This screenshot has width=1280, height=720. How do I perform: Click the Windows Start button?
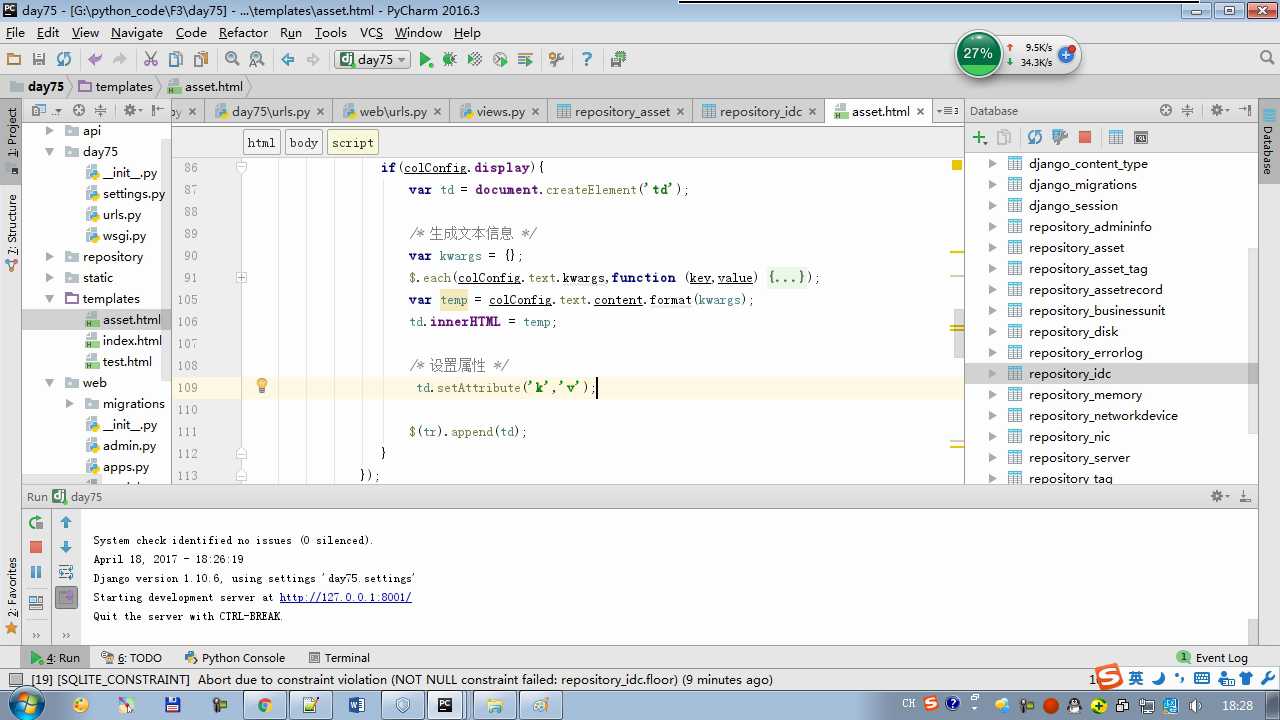click(27, 705)
